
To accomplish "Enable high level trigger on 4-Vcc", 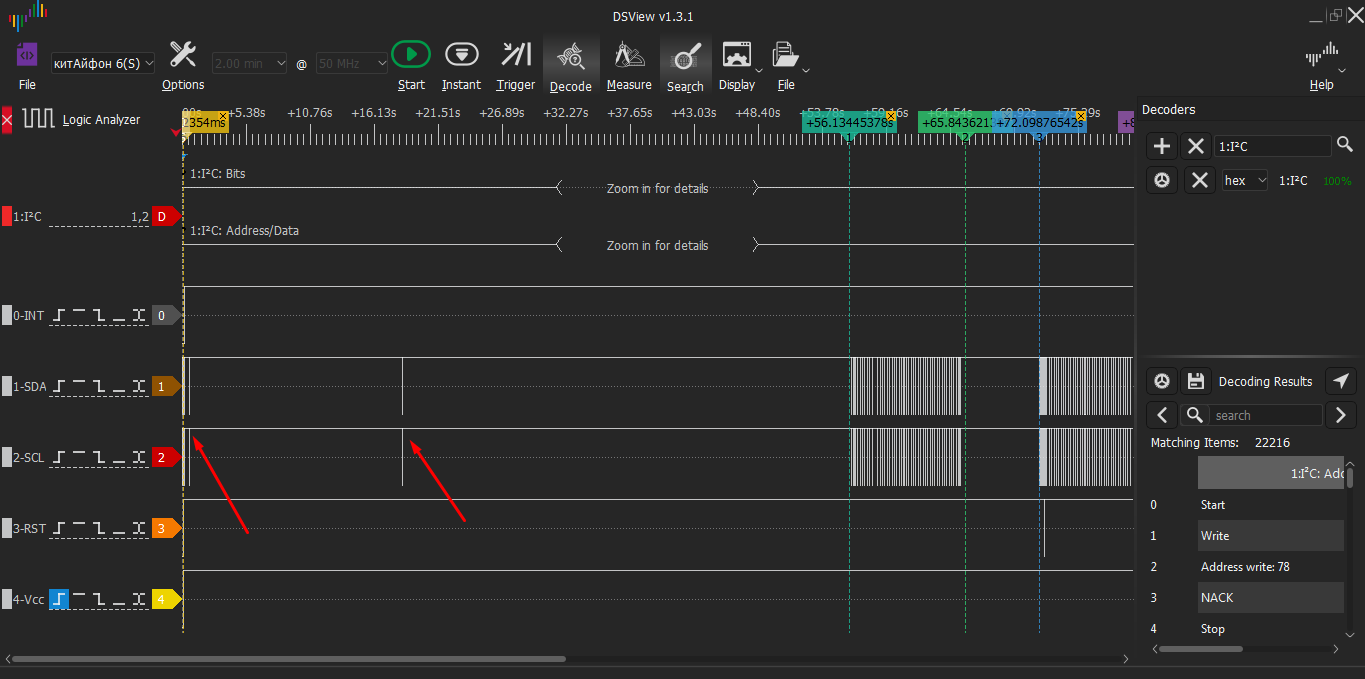I will point(81,599).
